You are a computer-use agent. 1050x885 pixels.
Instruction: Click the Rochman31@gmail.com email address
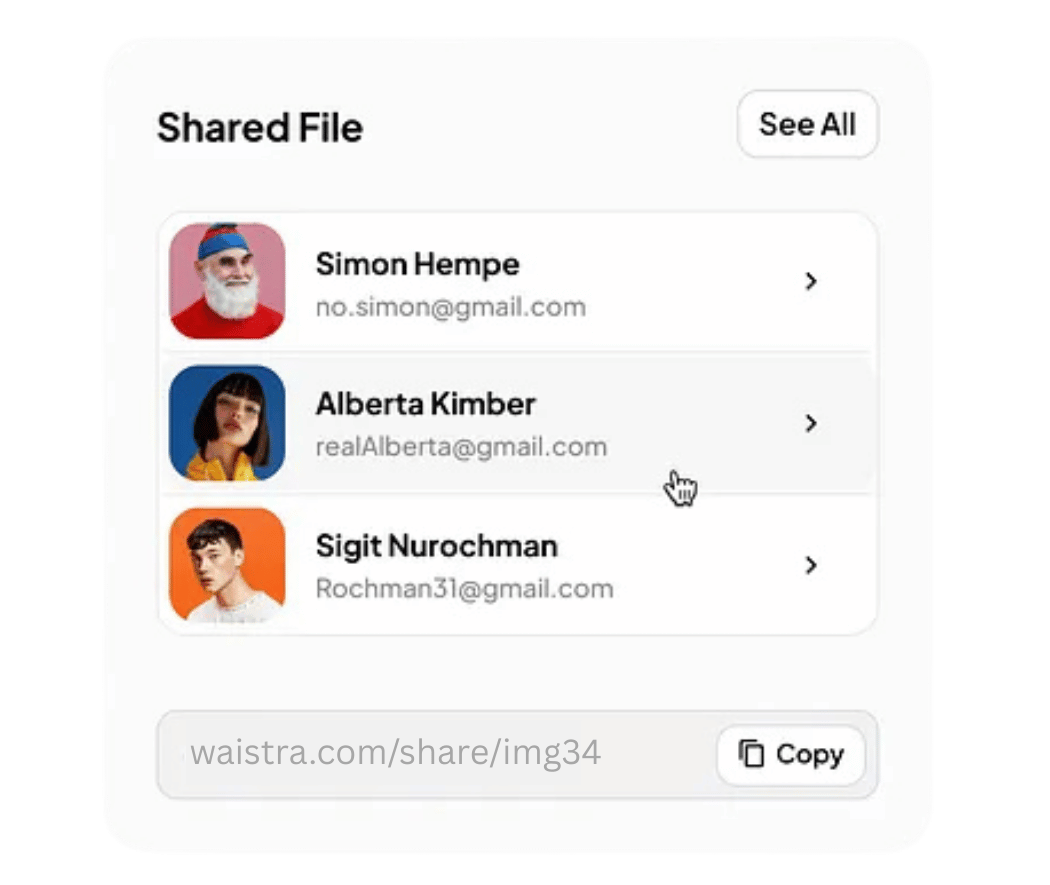click(x=464, y=589)
